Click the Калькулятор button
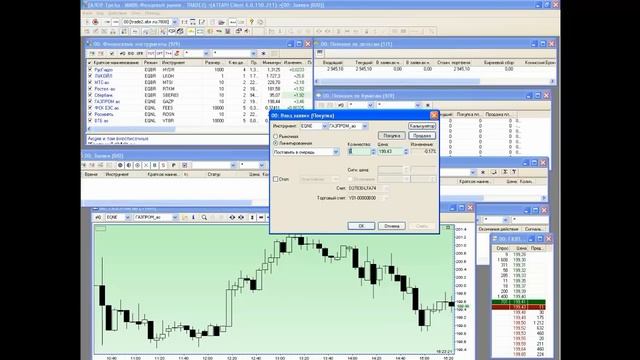Viewport: 640px width, 360px height. [422, 126]
